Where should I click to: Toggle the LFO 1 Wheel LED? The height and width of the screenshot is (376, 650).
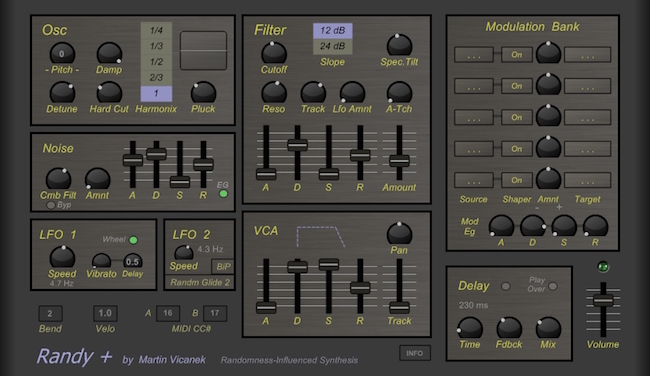pyautogui.click(x=133, y=240)
